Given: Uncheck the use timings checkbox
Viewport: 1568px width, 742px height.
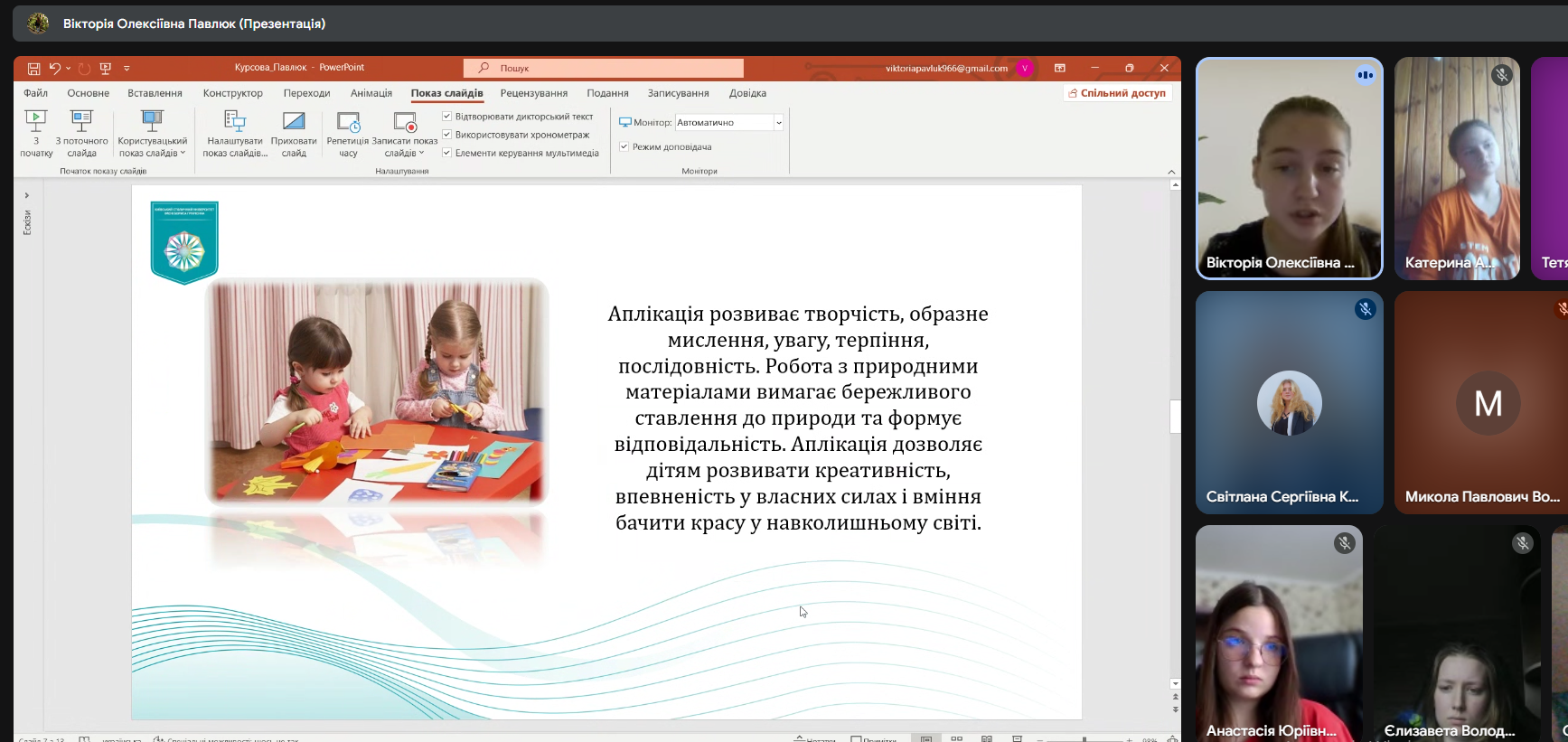Looking at the screenshot, I should (446, 135).
